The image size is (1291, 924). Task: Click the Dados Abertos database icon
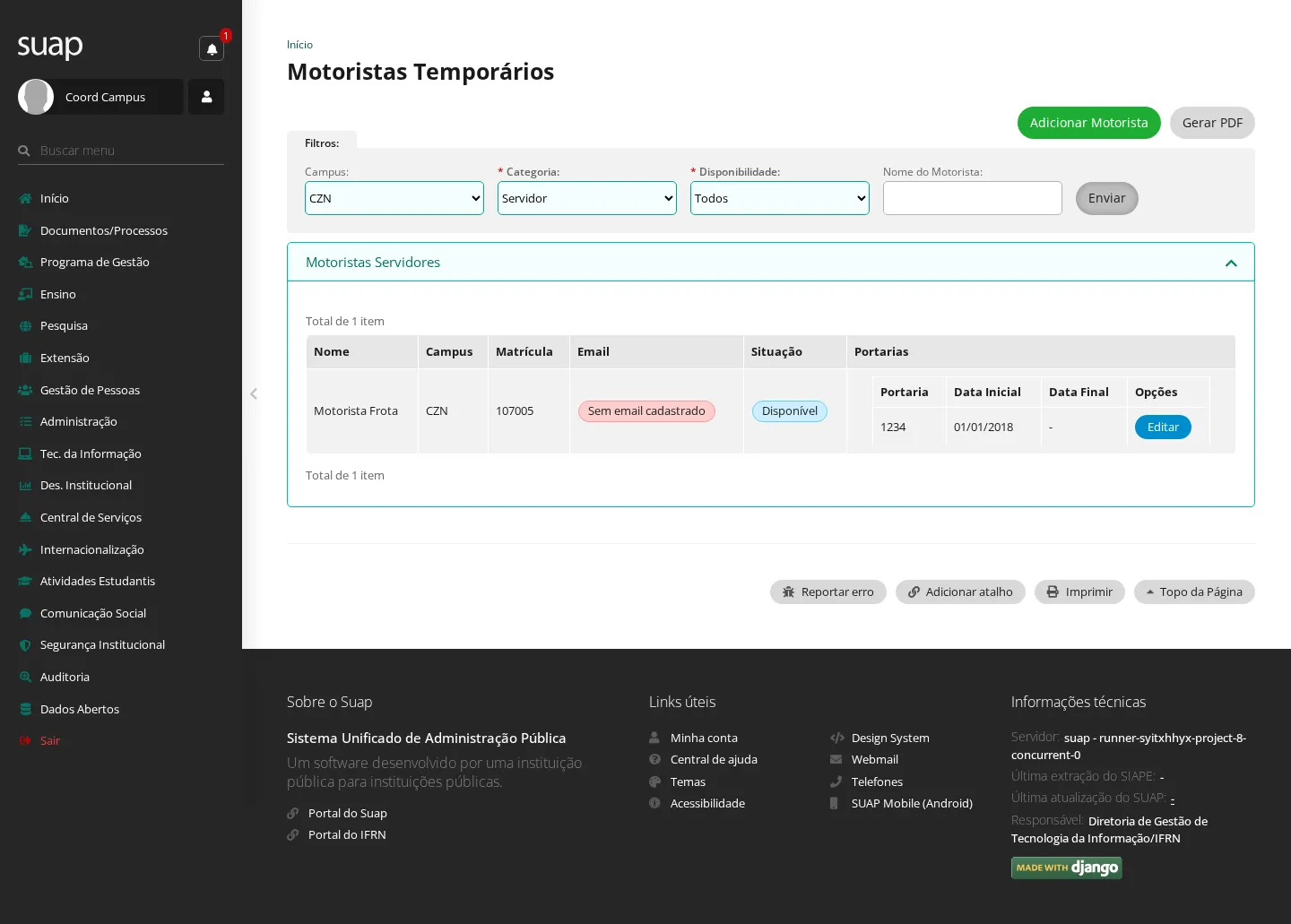(x=25, y=709)
